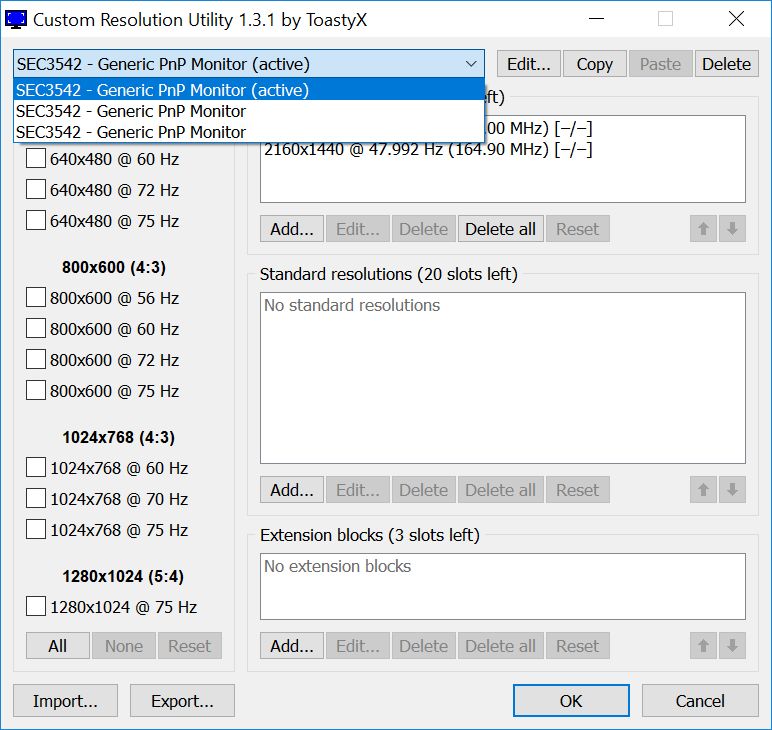Select the active SEC3542 monitor entry

(x=163, y=90)
